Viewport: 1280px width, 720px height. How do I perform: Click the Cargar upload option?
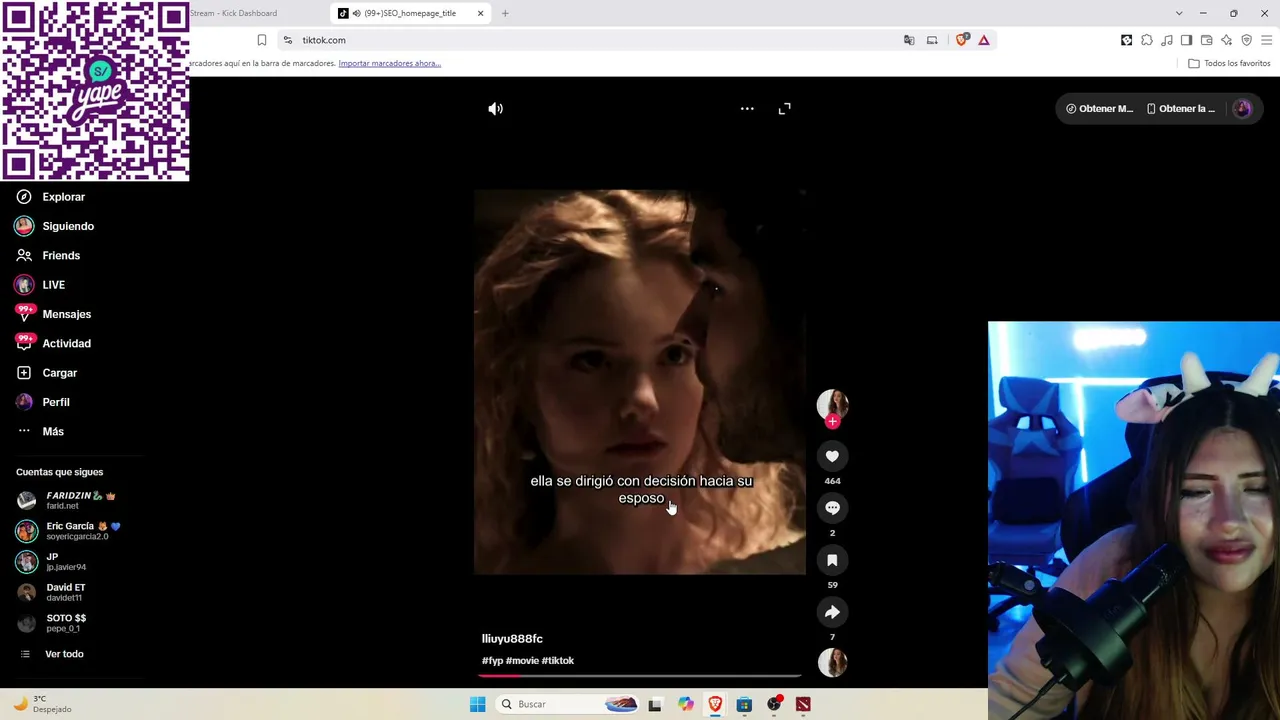[59, 373]
